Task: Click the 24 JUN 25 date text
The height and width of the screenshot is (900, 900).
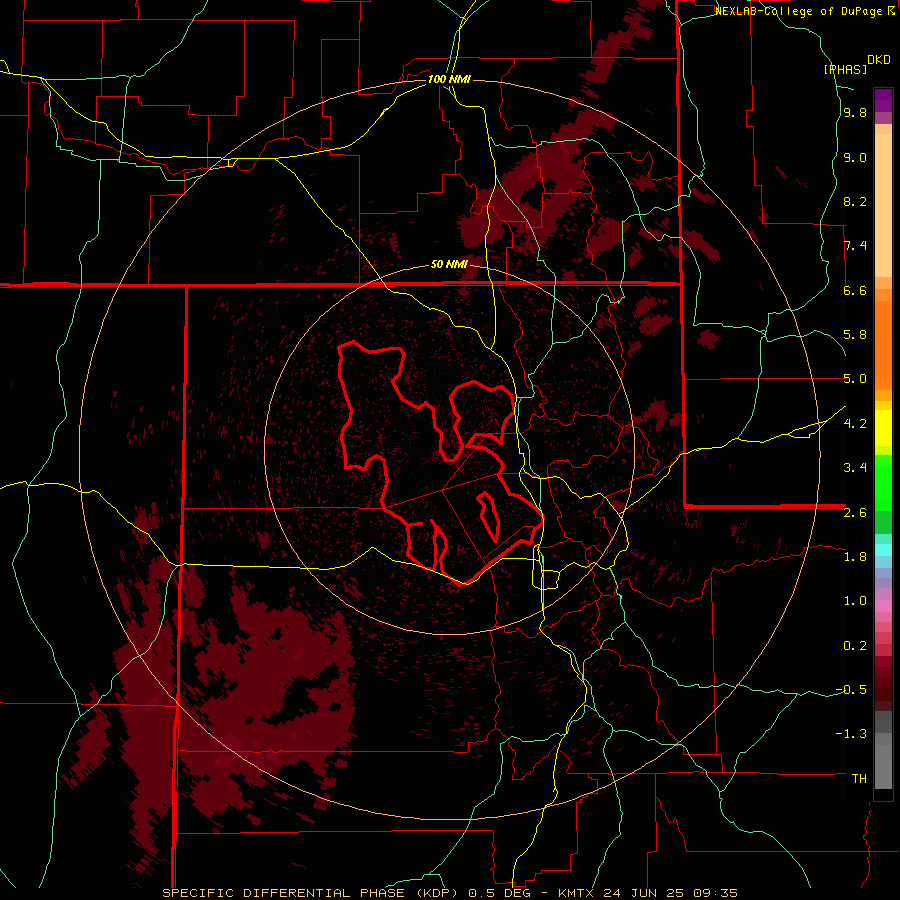Action: click(x=643, y=893)
